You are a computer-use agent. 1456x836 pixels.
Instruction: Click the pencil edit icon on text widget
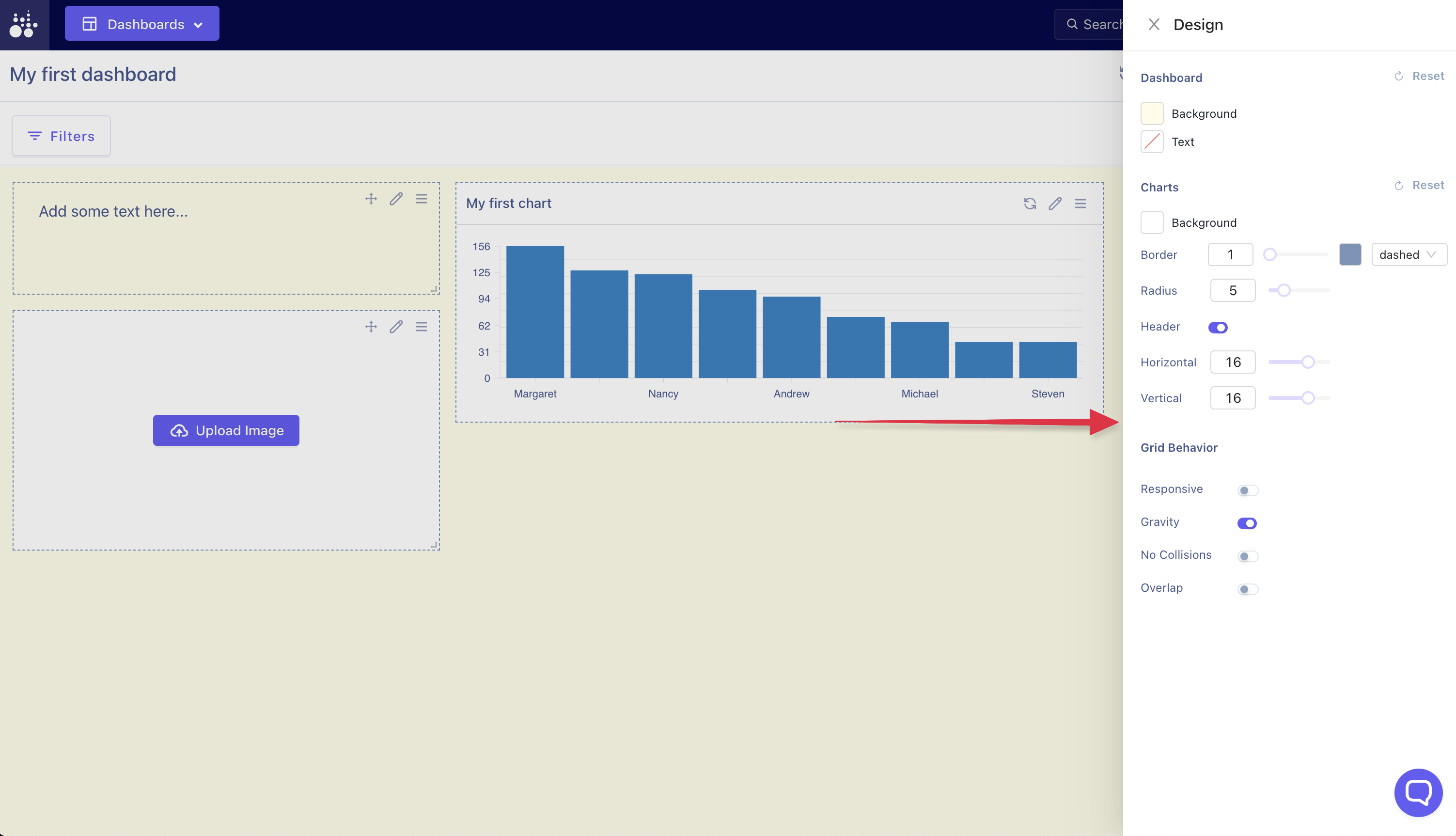396,199
